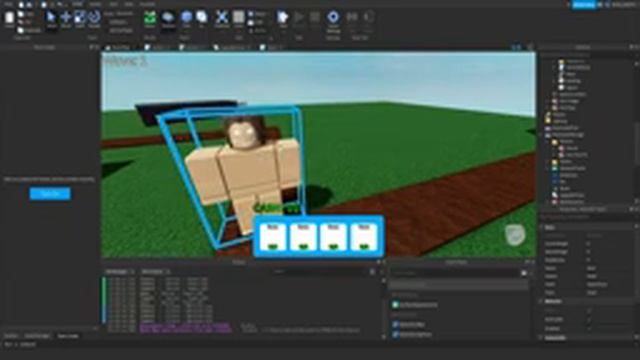This screenshot has width=640, height=360.
Task: Activate the Rotate tool
Action: point(94,19)
